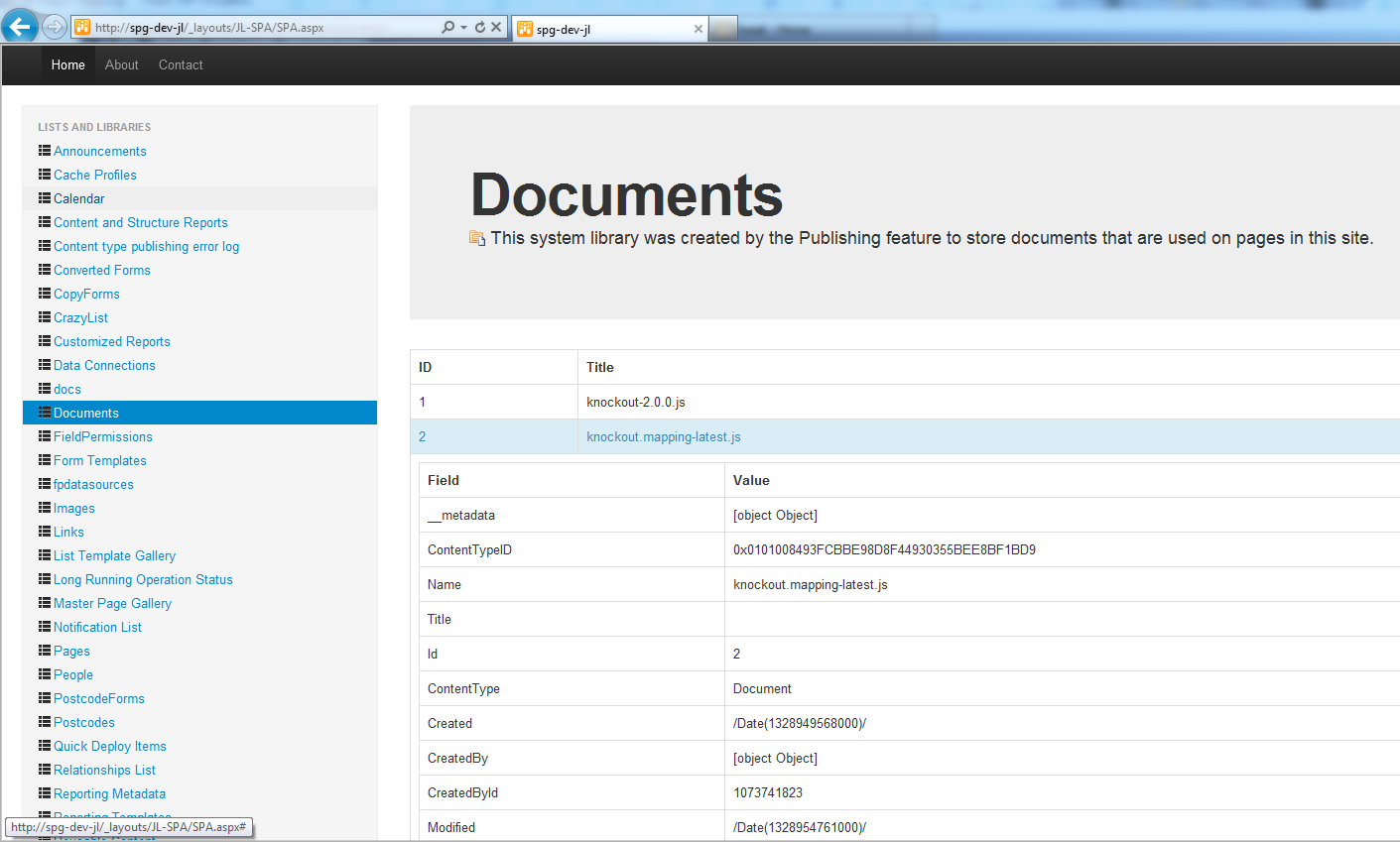
Task: Click the browser Back arrow button
Action: pos(20,27)
